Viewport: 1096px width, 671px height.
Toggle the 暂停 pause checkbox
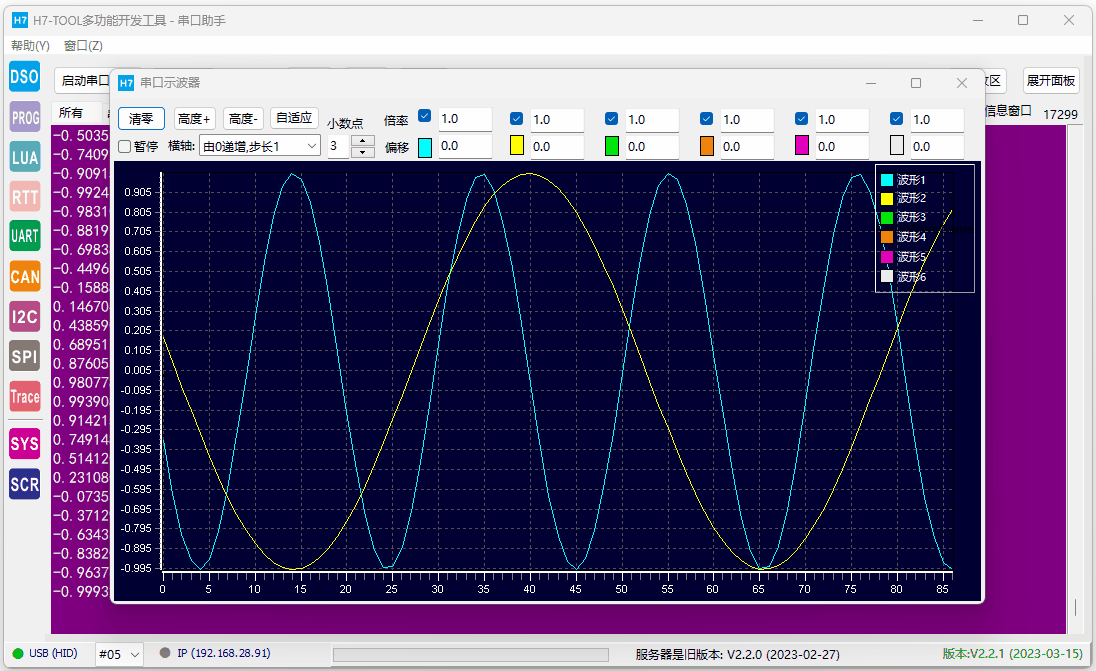click(125, 146)
